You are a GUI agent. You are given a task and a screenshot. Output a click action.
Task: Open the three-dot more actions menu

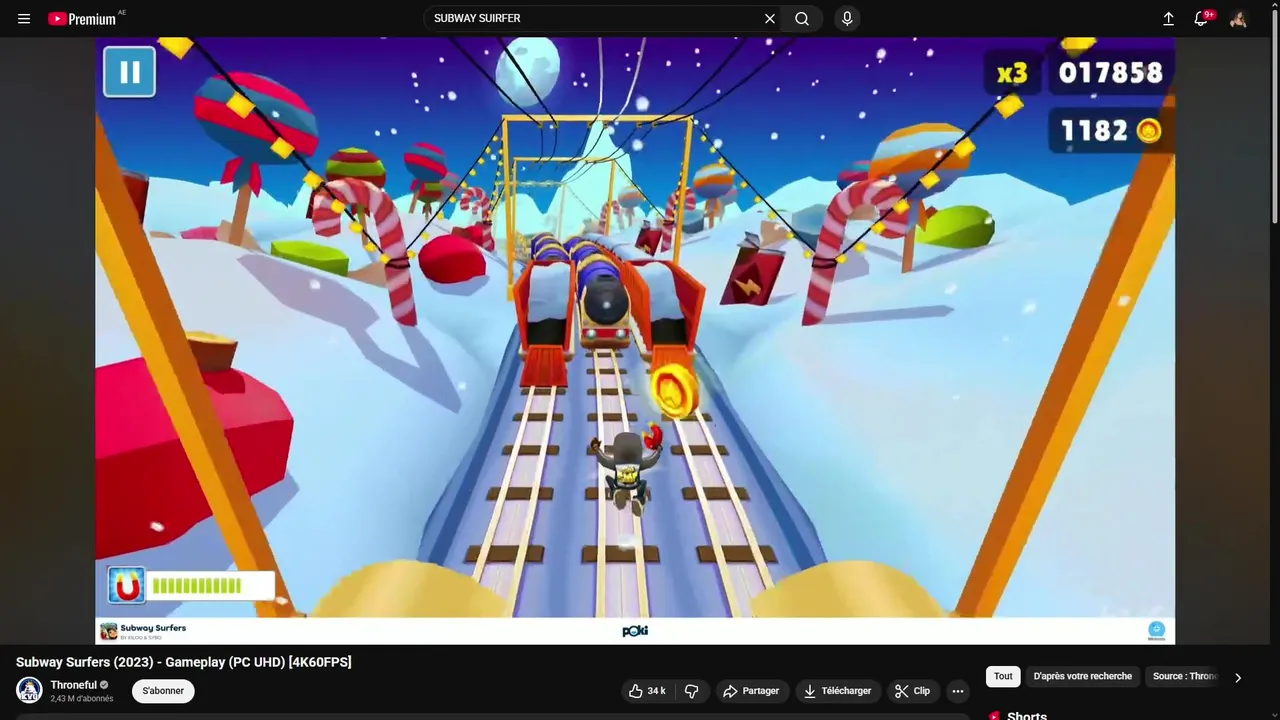pos(957,691)
